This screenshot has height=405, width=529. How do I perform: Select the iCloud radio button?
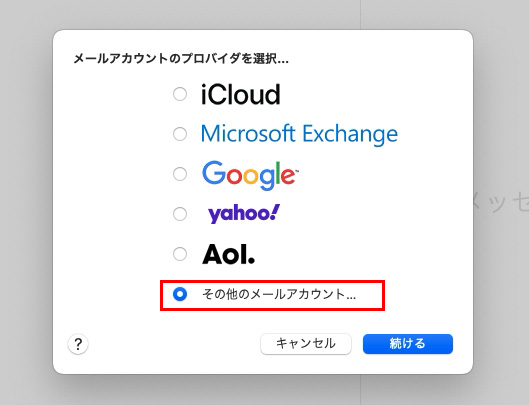point(180,94)
